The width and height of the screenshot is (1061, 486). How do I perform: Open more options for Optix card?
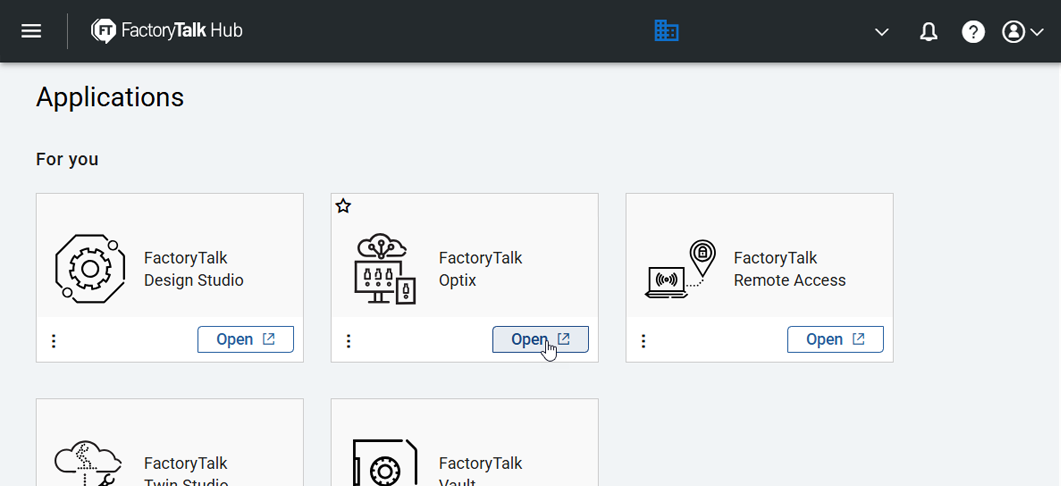click(x=348, y=340)
